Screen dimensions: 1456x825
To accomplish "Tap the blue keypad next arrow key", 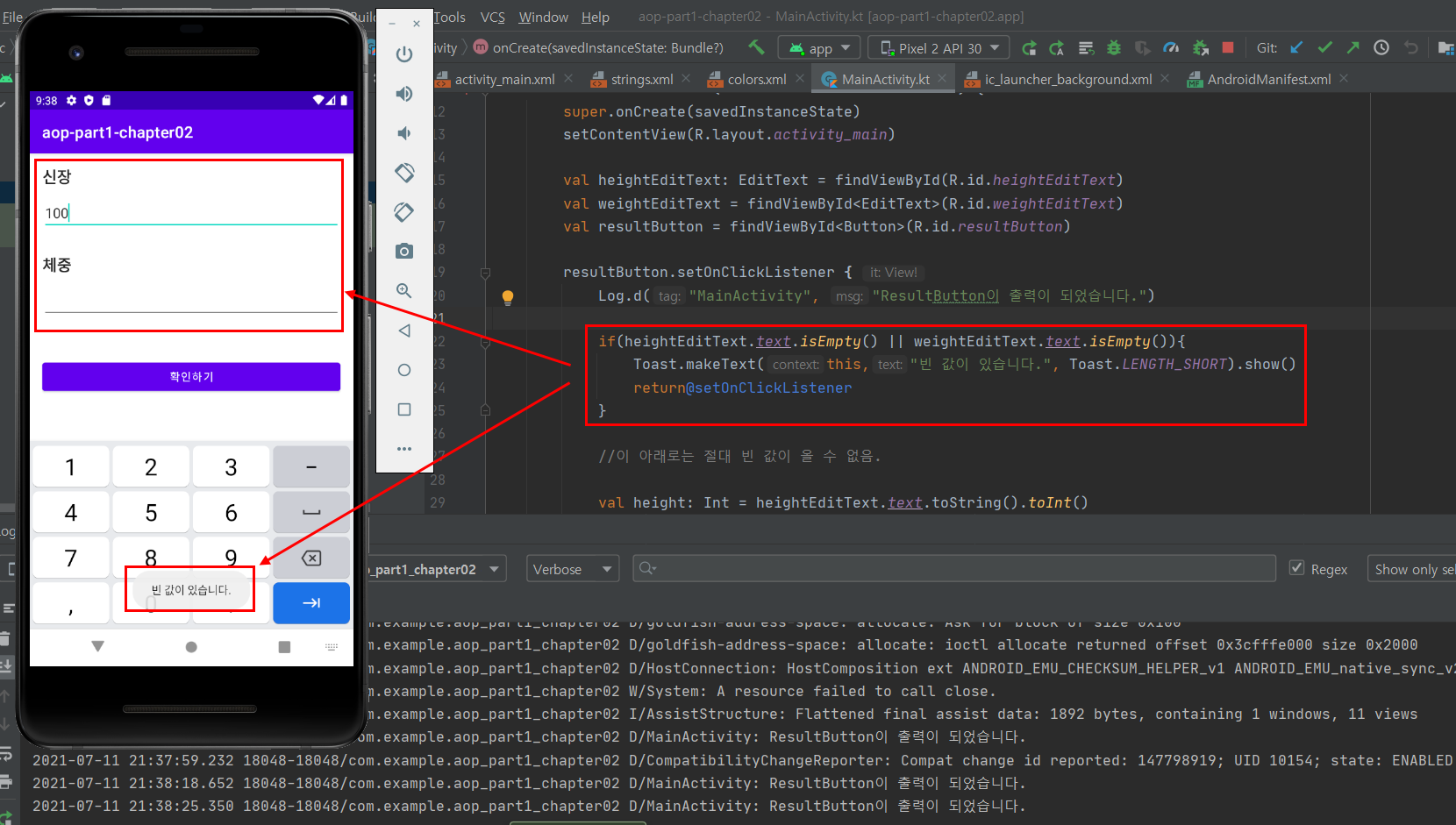I will point(311,603).
